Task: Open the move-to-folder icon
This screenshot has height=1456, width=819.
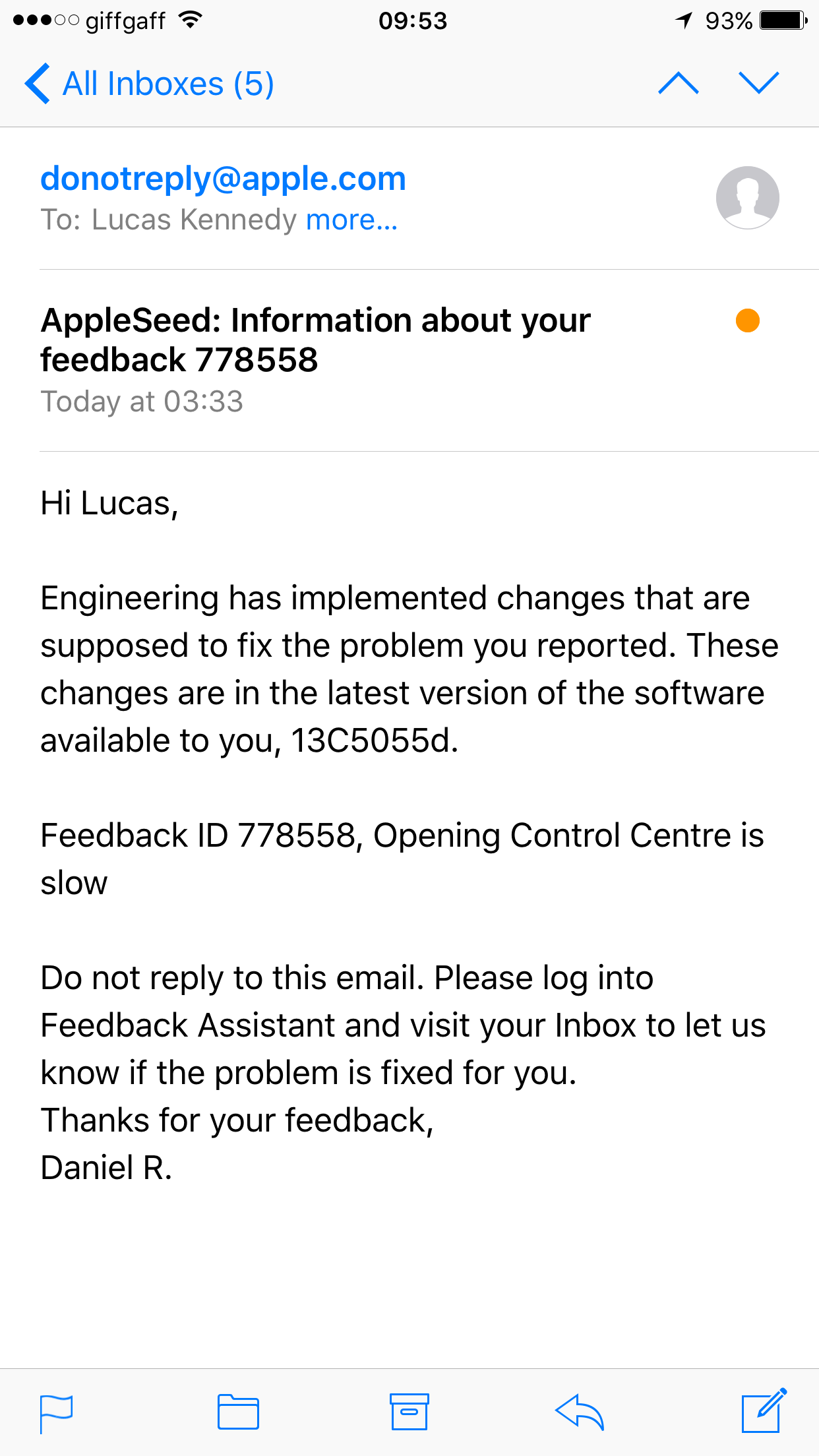Action: 238,1412
